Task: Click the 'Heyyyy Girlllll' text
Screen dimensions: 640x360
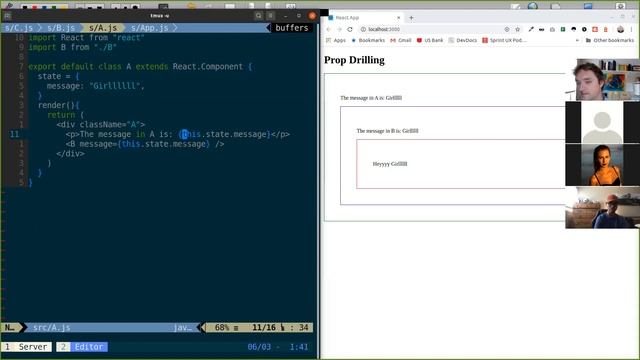Action: [x=390, y=164]
